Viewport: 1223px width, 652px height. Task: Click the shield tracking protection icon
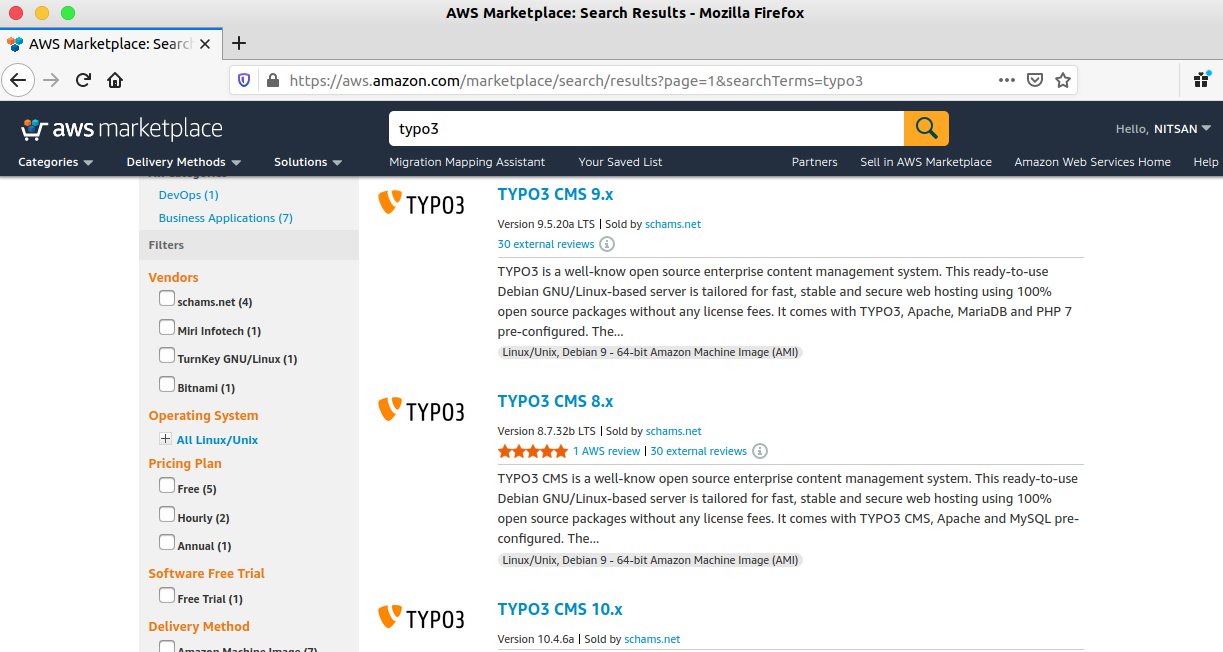point(243,80)
